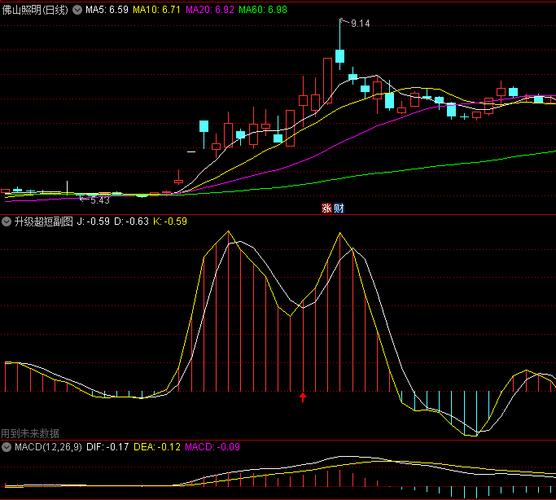Open the MACD(12,26,9) indicator dropdown
556x500 pixels.
coord(6,447)
